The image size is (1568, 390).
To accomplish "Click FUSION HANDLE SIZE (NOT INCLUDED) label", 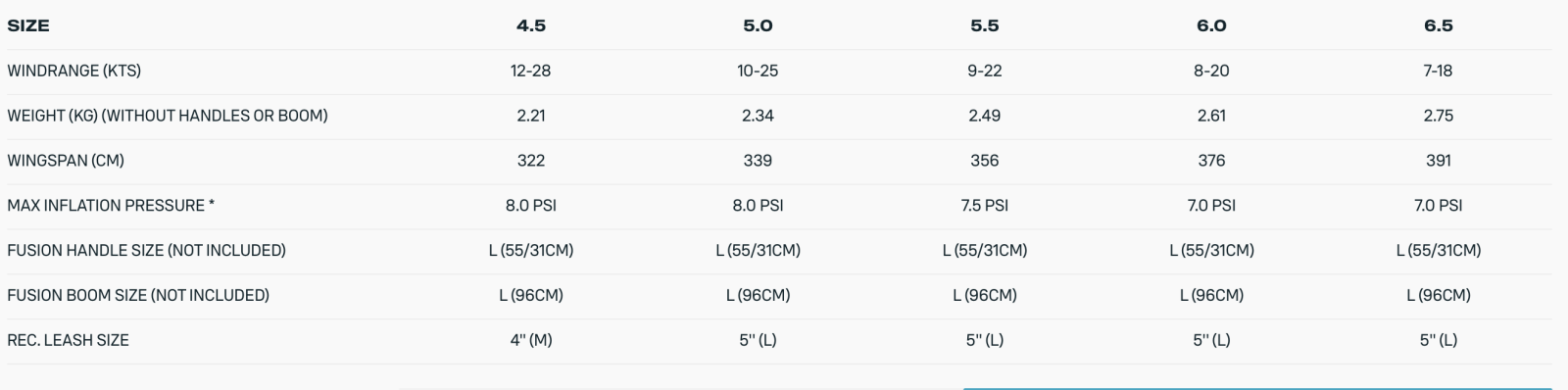I will pyautogui.click(x=147, y=251).
